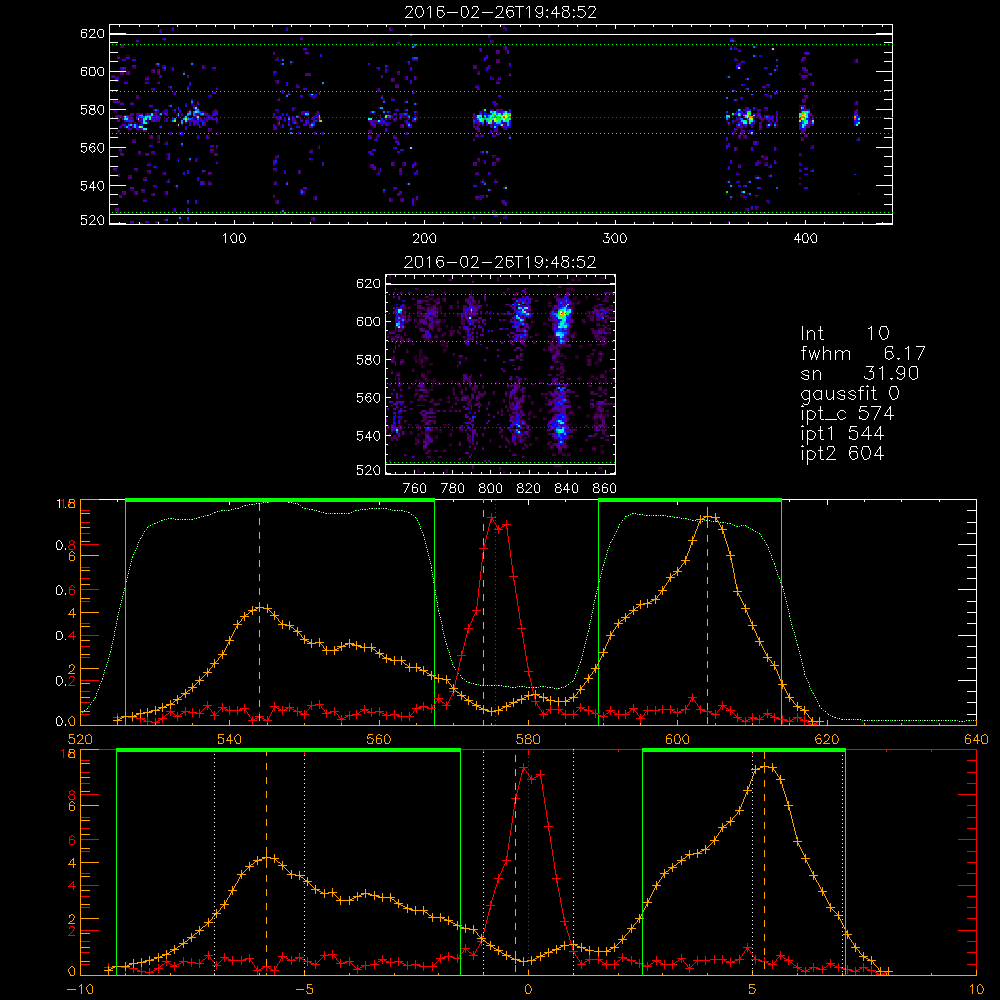Click x-axis label 200 of wide spectrum image
The width and height of the screenshot is (1000, 1000).
tap(424, 239)
